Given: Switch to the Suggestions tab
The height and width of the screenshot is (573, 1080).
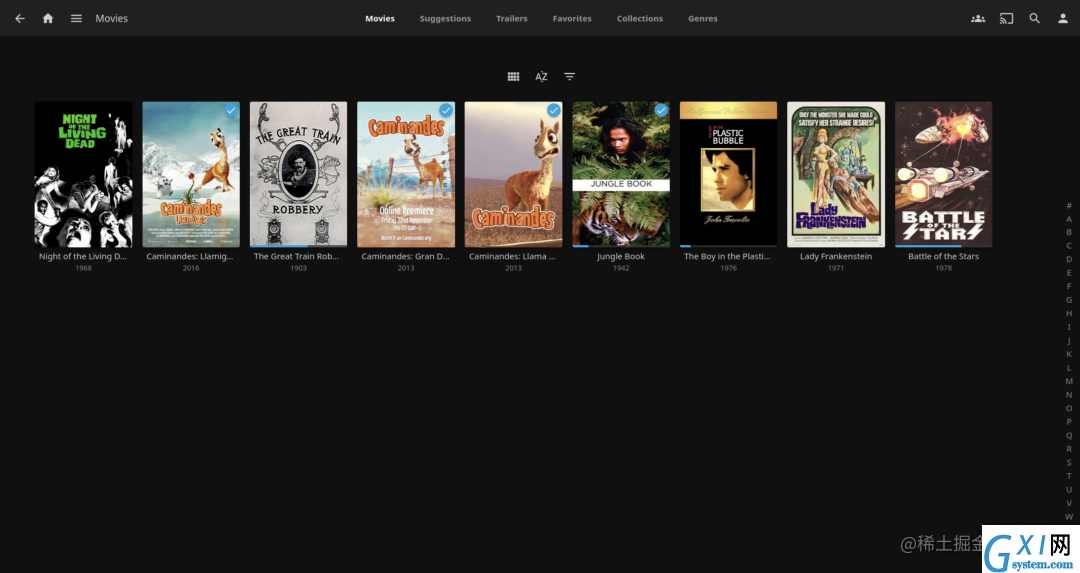Looking at the screenshot, I should [446, 19].
